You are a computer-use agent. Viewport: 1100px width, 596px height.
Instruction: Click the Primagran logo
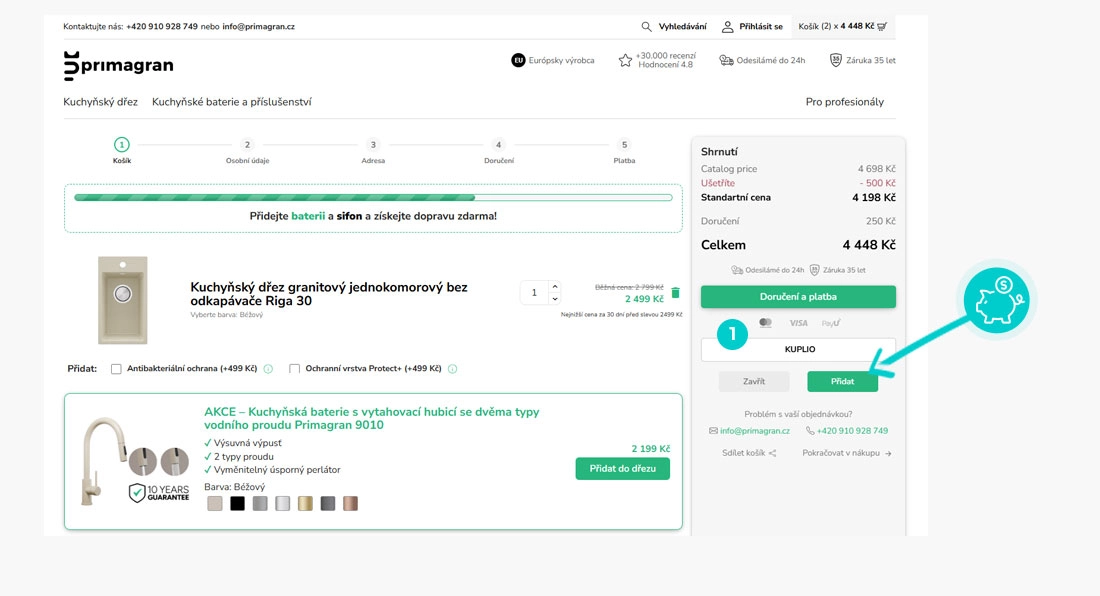tap(118, 65)
